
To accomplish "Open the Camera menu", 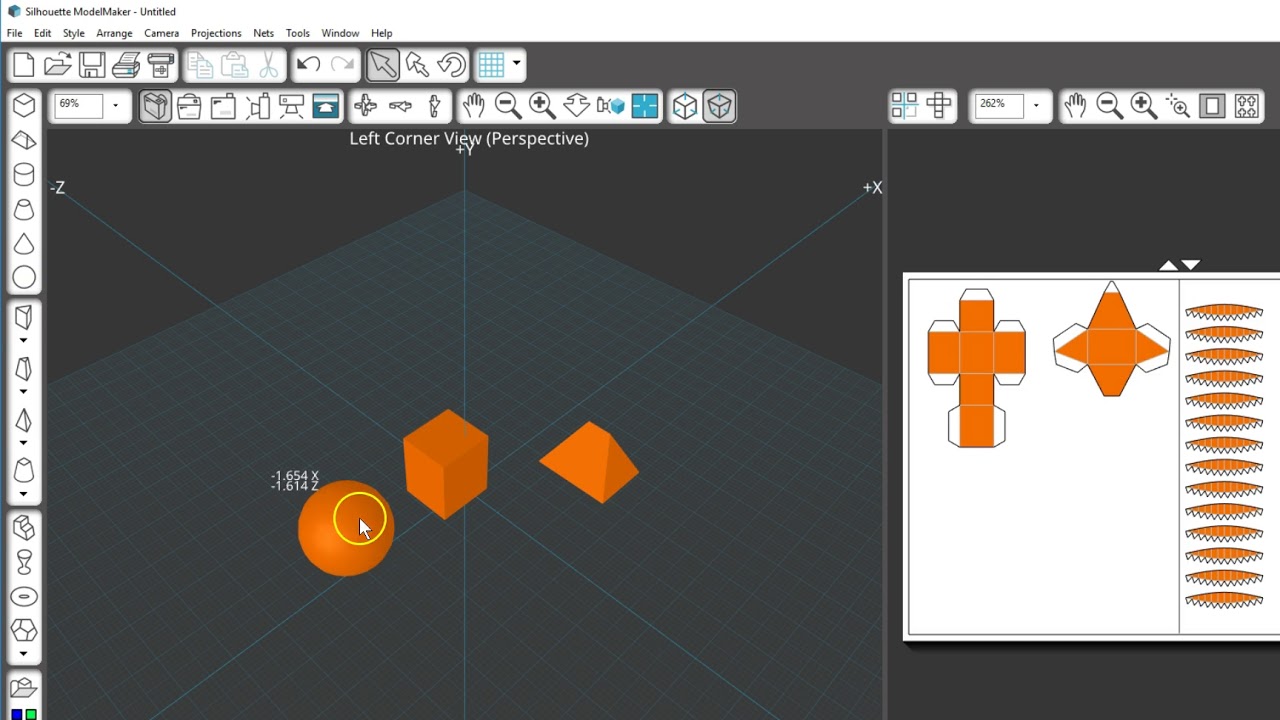I will click(161, 33).
